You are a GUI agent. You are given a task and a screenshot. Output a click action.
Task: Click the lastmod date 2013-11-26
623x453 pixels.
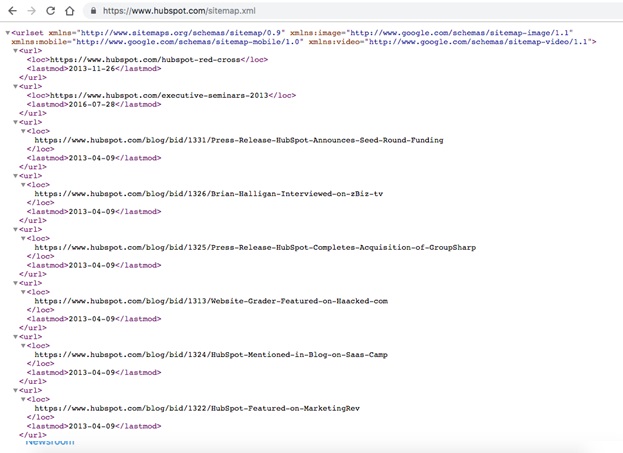[92, 69]
